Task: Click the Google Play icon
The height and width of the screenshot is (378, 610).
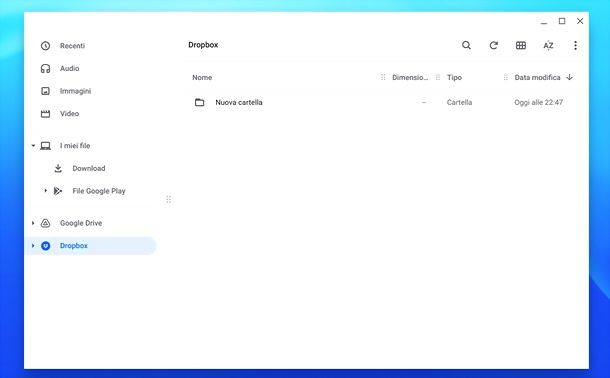Action: 58,191
